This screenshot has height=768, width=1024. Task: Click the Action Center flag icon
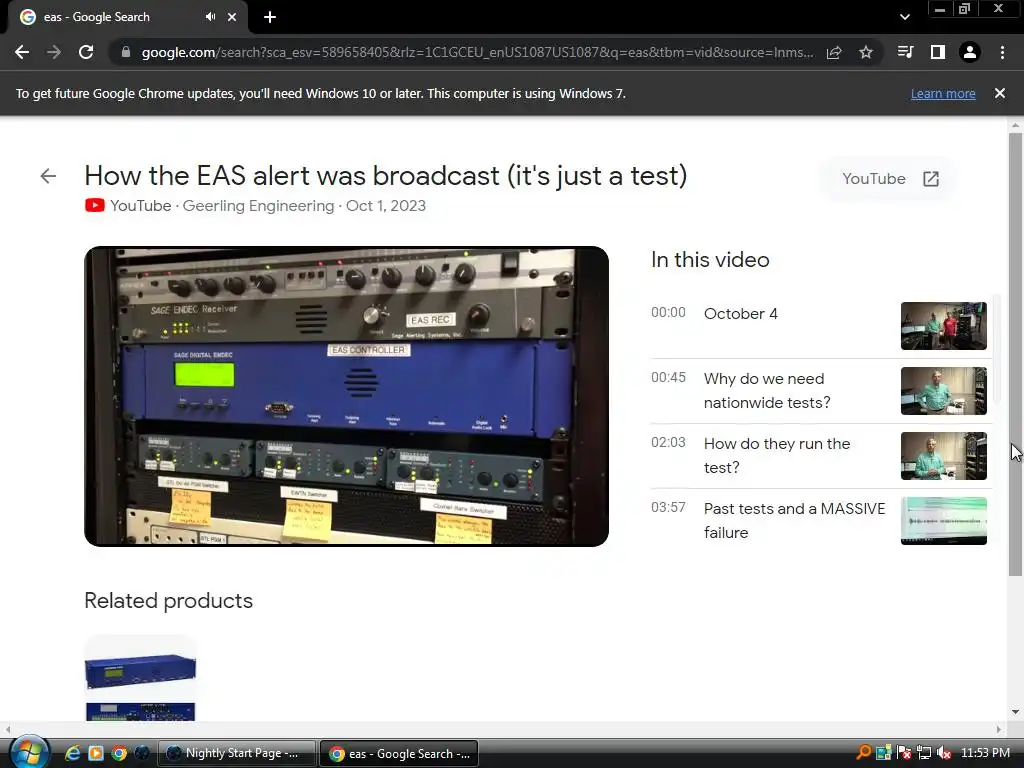click(904, 753)
